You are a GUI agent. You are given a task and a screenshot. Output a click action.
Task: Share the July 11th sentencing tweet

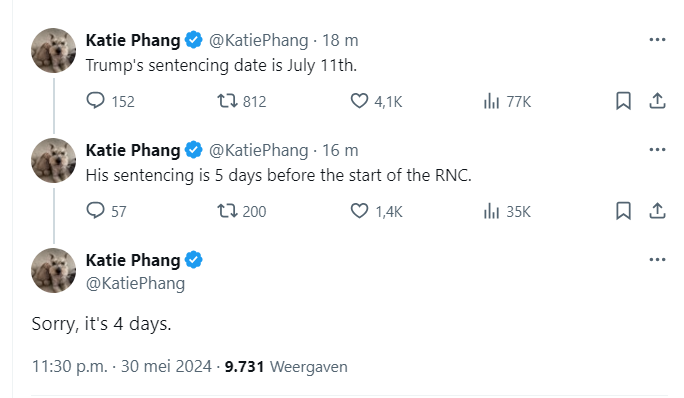[x=657, y=101]
